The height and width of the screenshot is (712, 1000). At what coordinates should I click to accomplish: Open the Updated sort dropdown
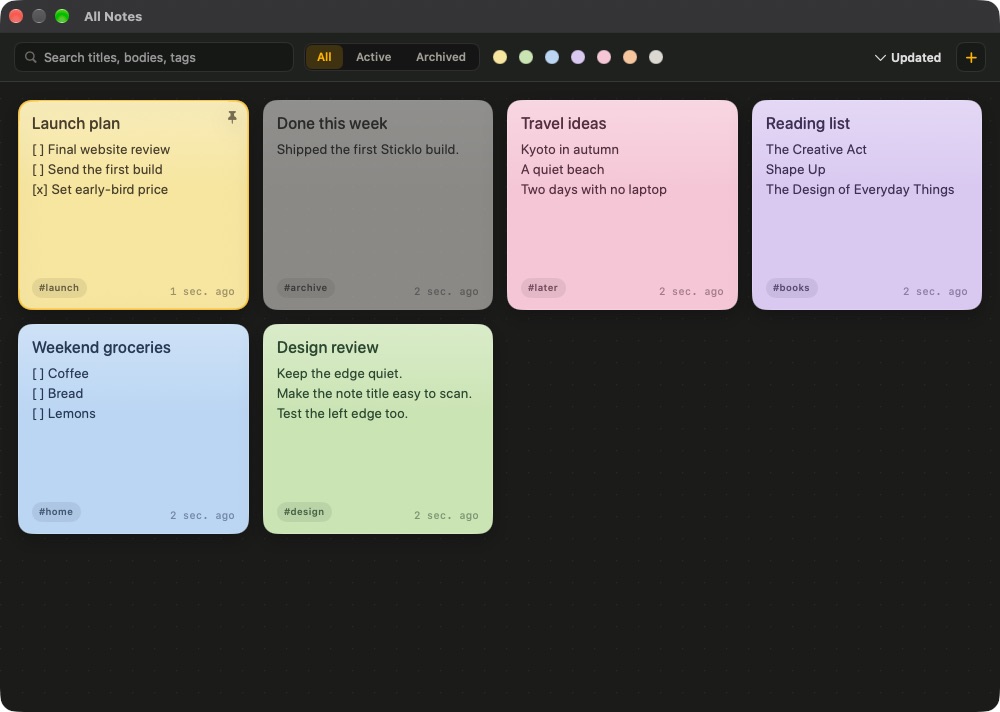pyautogui.click(x=908, y=57)
